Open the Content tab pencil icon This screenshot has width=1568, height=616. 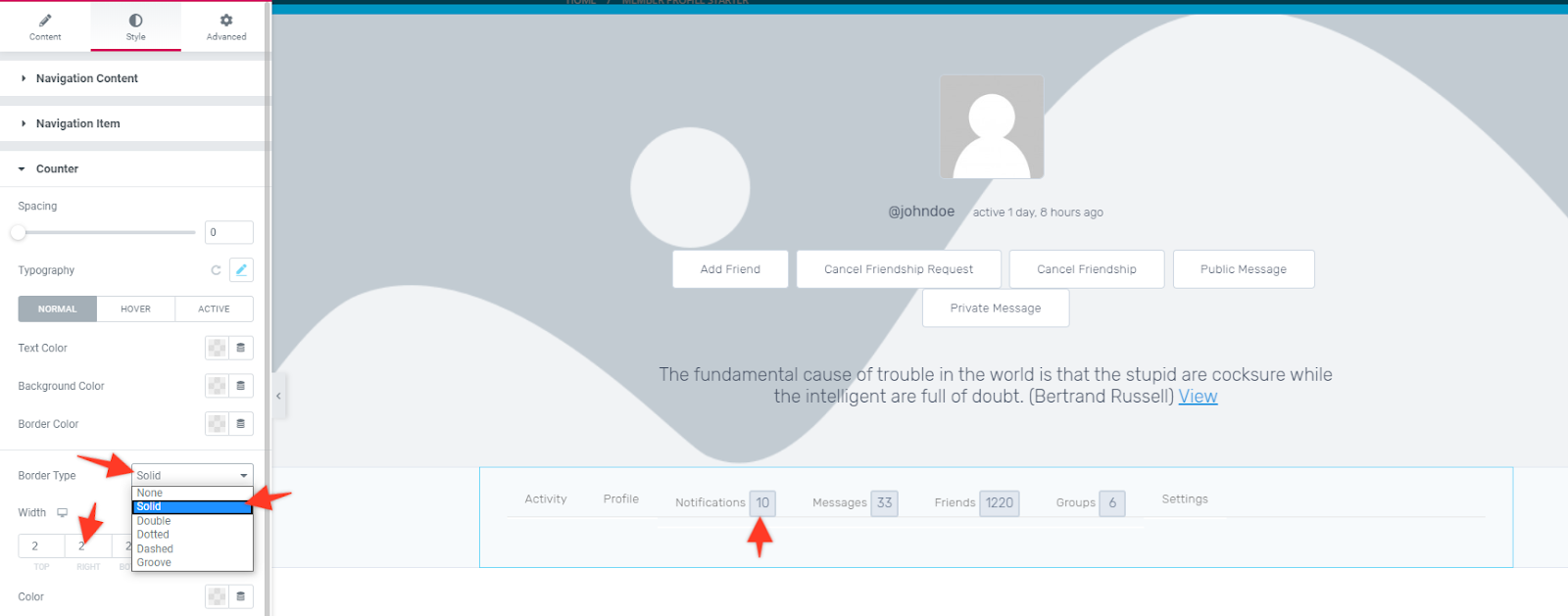tap(45, 21)
